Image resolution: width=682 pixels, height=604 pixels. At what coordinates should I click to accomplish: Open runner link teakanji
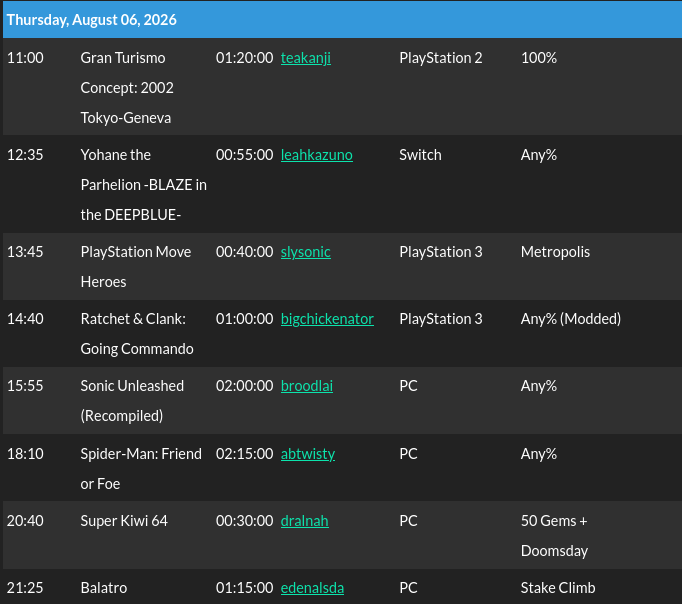[x=306, y=58]
